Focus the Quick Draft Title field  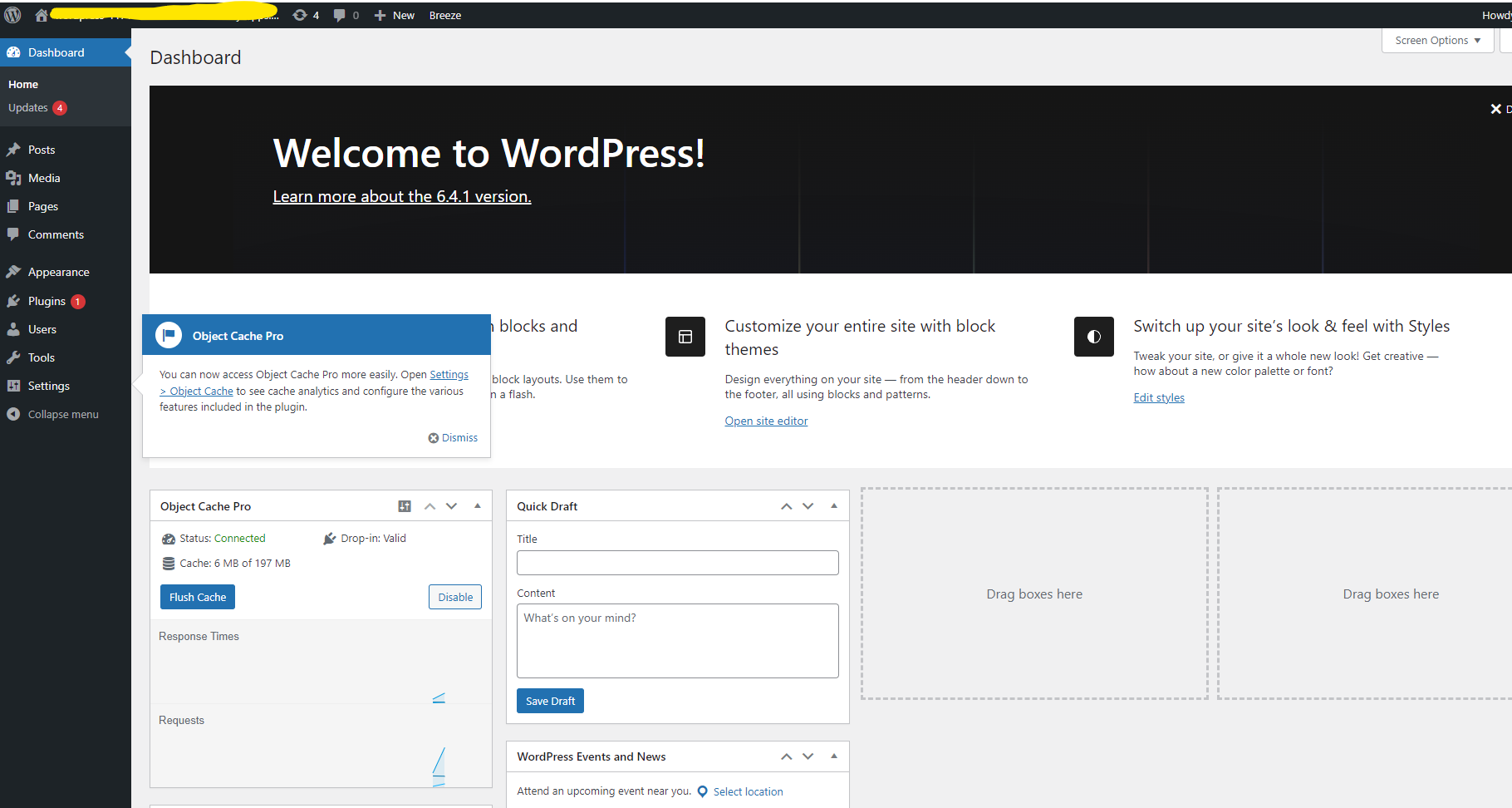click(678, 563)
